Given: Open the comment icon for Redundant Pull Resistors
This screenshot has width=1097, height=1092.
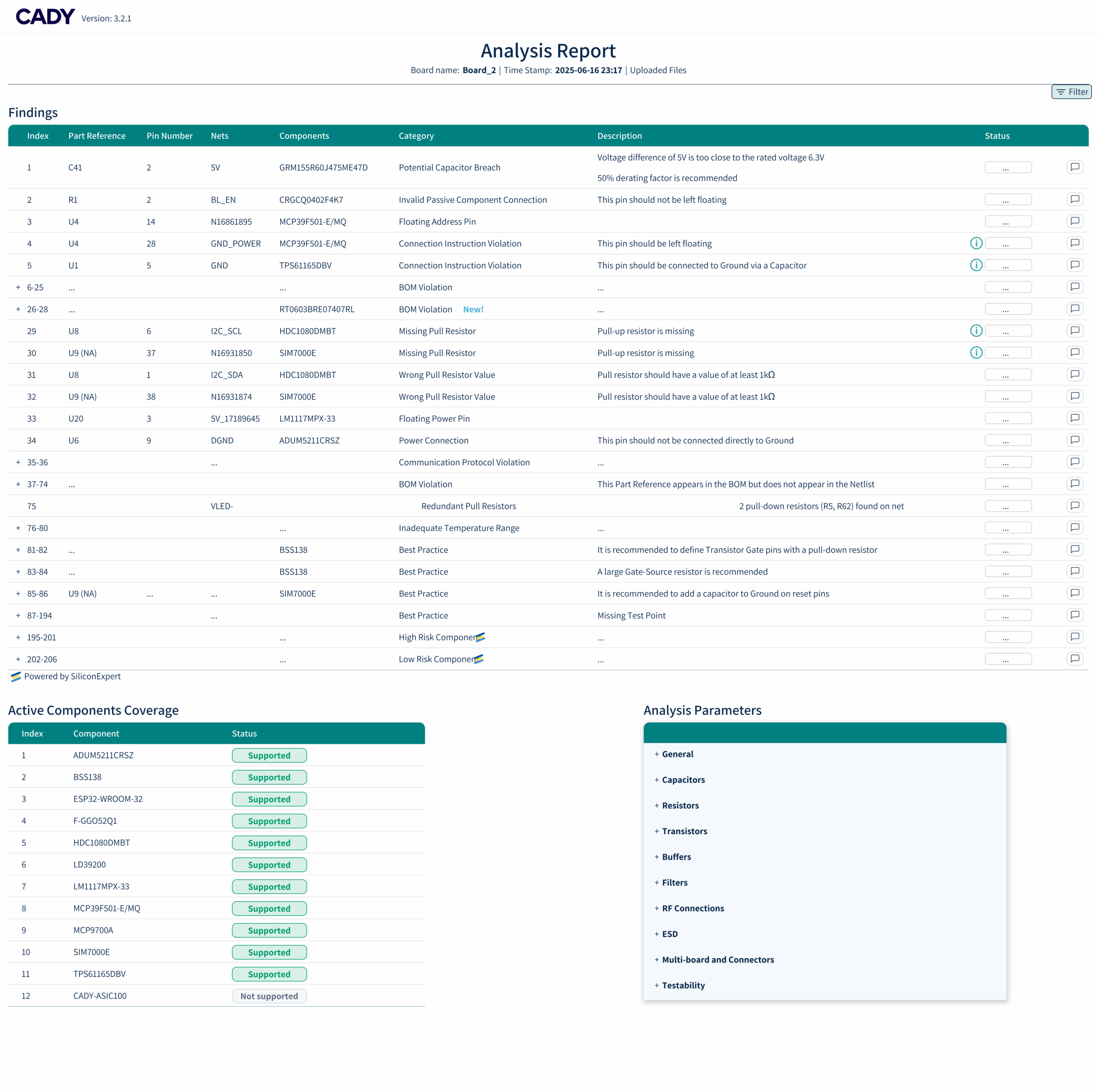Looking at the screenshot, I should point(1074,506).
